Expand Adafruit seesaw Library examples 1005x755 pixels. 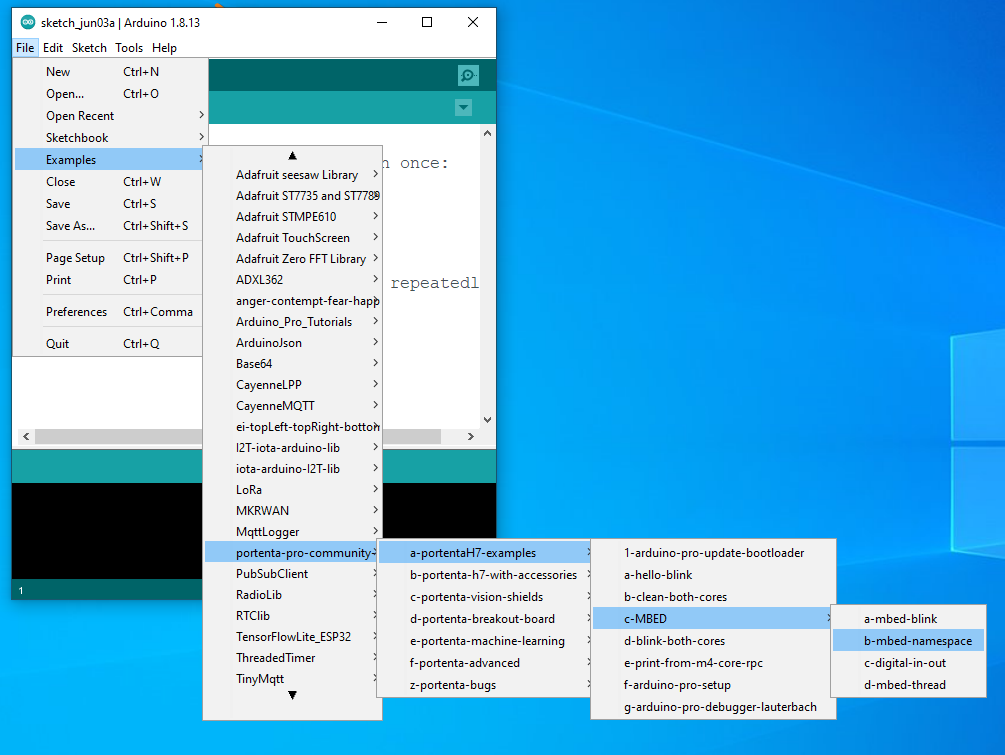(x=292, y=175)
